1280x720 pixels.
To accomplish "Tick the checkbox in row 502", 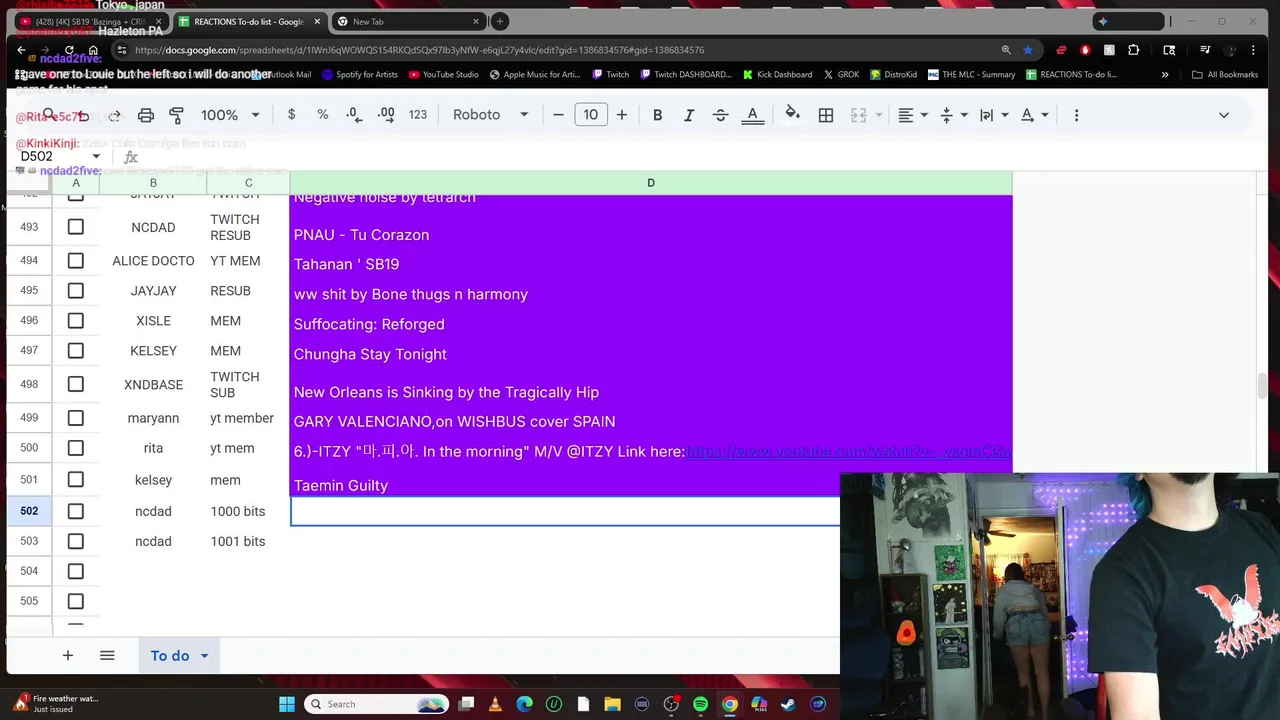I will 76,511.
